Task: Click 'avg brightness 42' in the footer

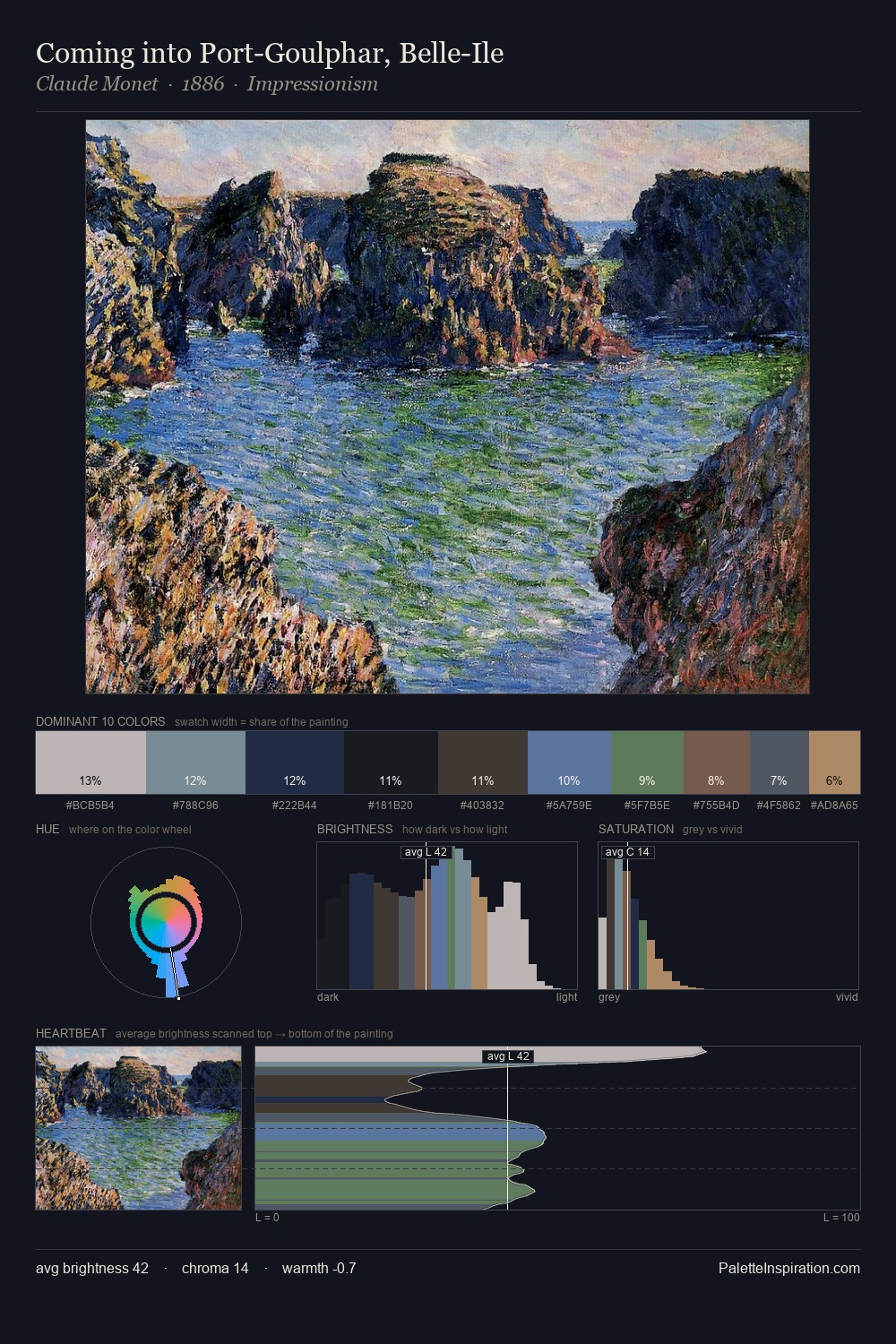Action: click(92, 1268)
